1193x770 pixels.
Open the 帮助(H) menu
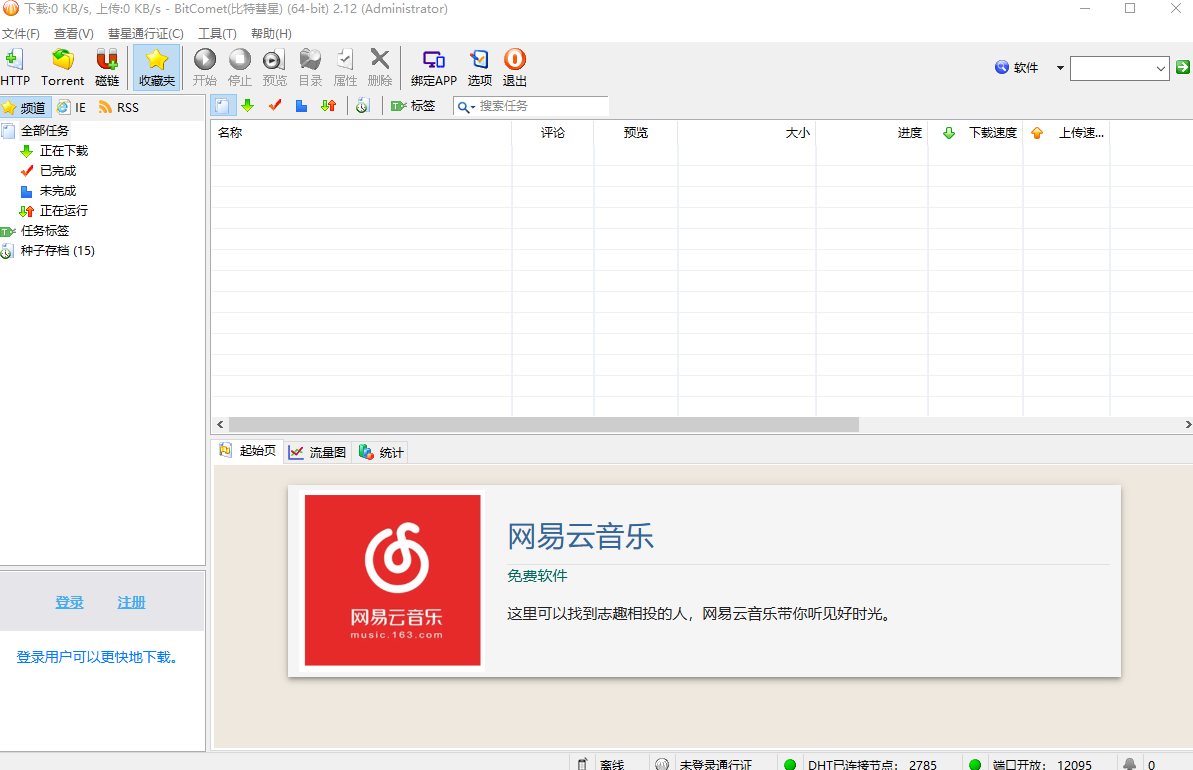coord(271,33)
